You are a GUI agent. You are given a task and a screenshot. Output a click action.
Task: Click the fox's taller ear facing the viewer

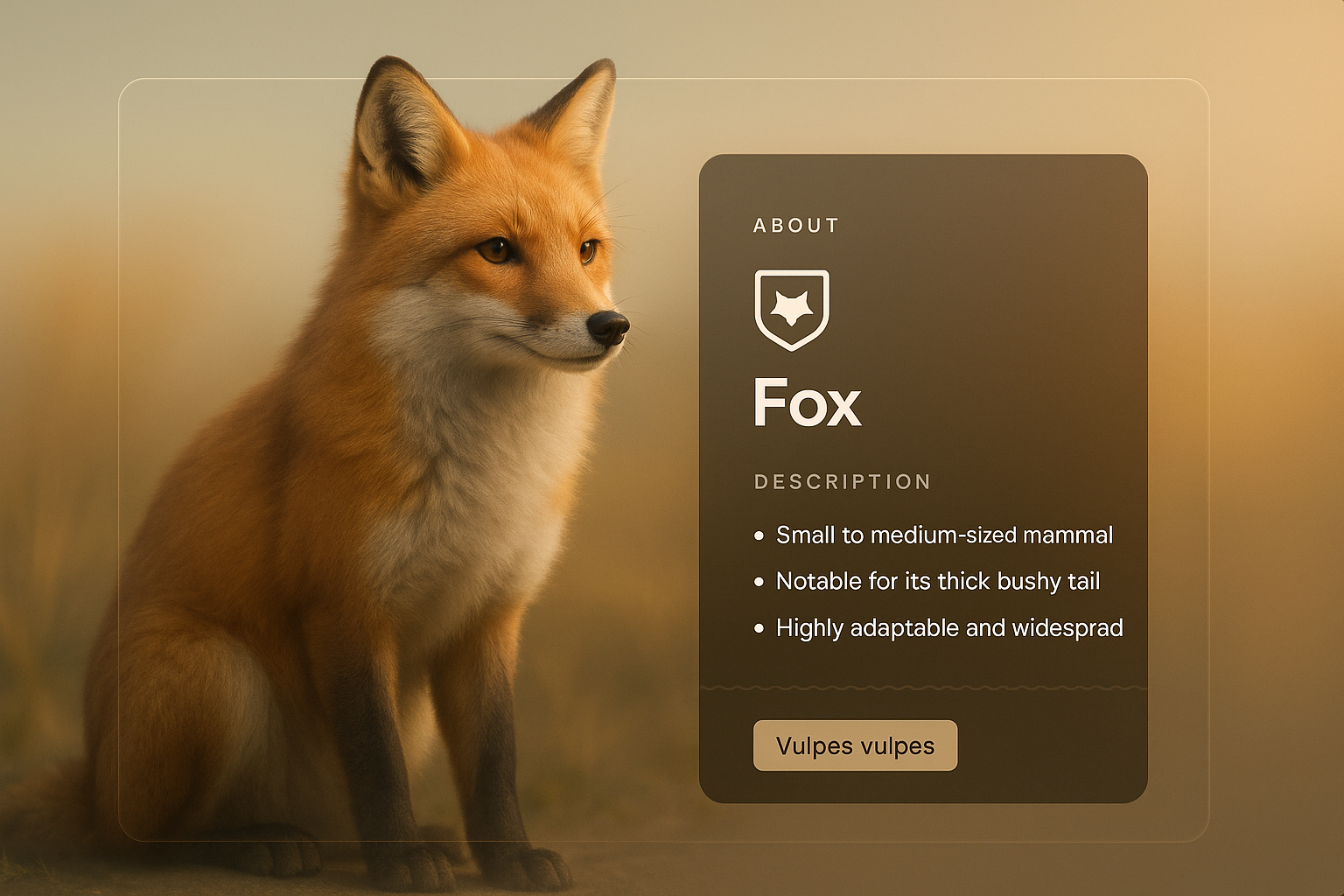(x=400, y=131)
